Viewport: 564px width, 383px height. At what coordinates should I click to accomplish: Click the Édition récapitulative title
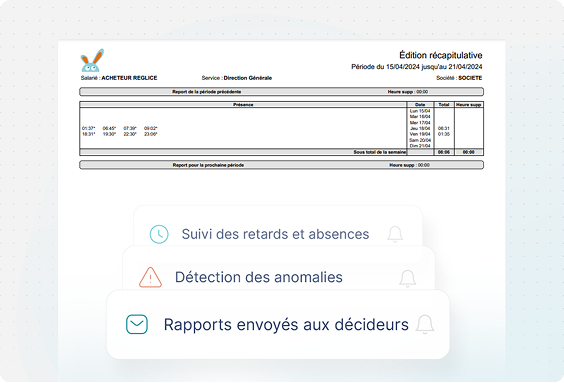(441, 55)
